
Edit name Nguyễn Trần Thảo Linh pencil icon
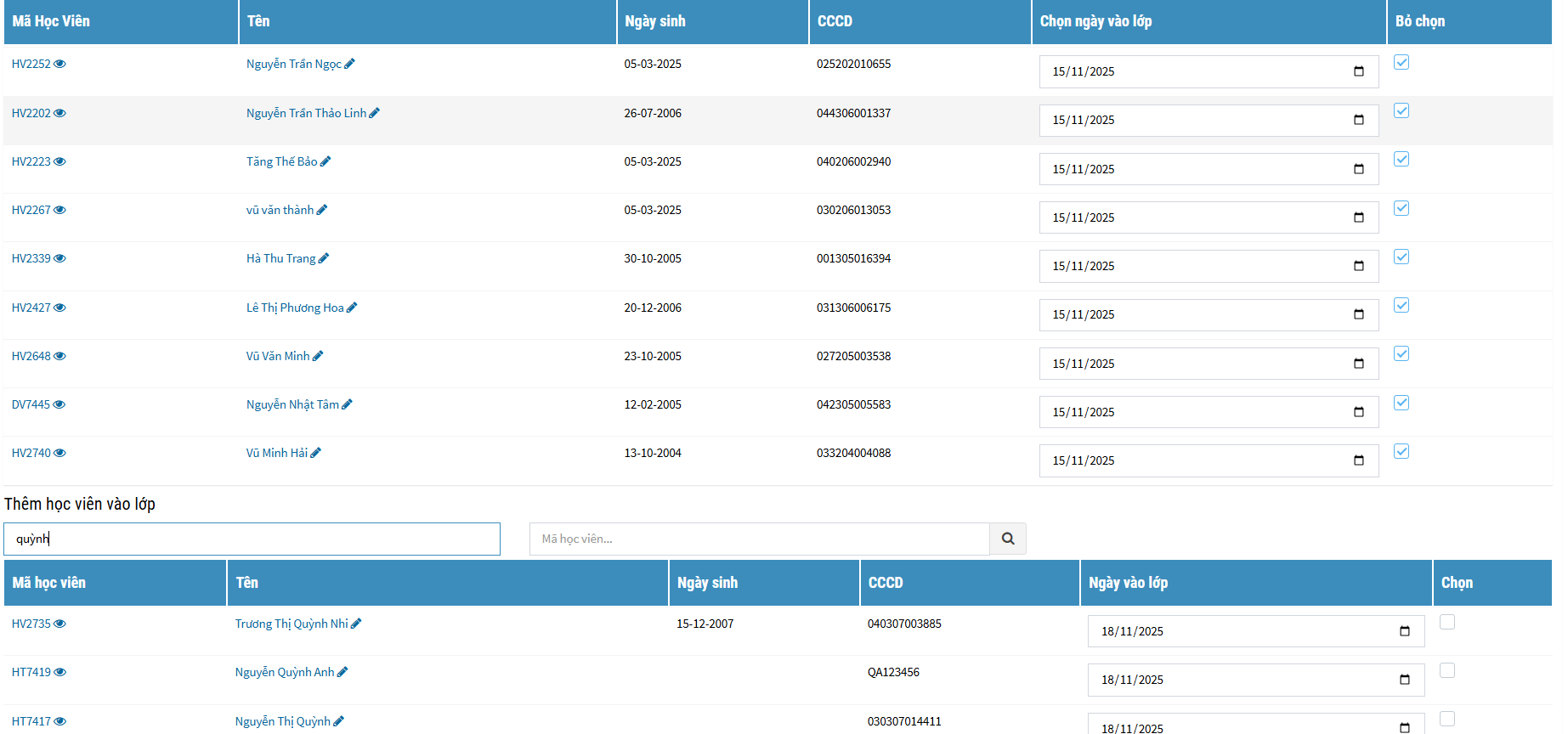(375, 113)
